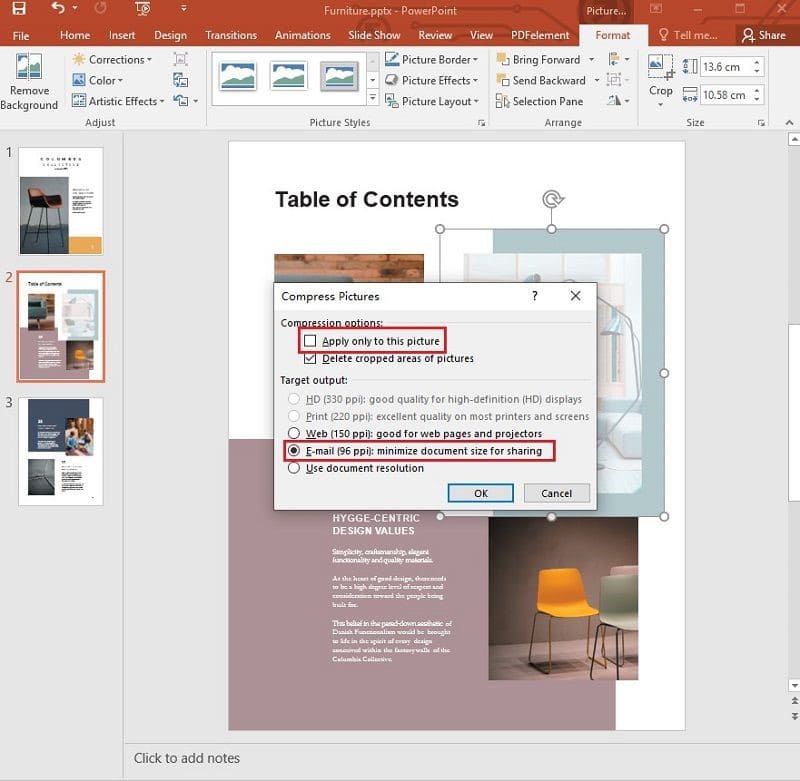Click Bring Forward

tap(539, 60)
